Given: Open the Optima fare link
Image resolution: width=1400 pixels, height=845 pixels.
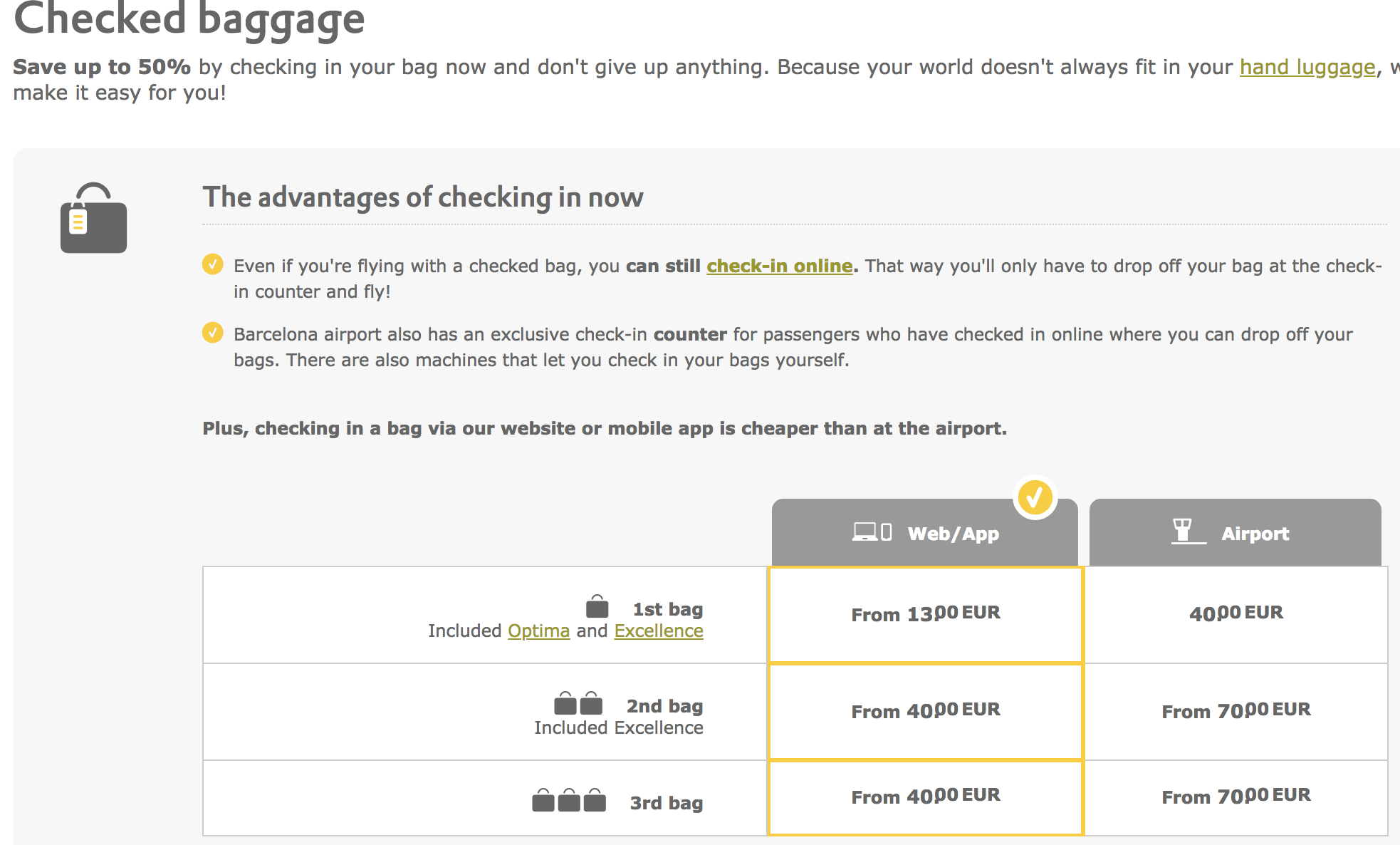Looking at the screenshot, I should tap(538, 631).
